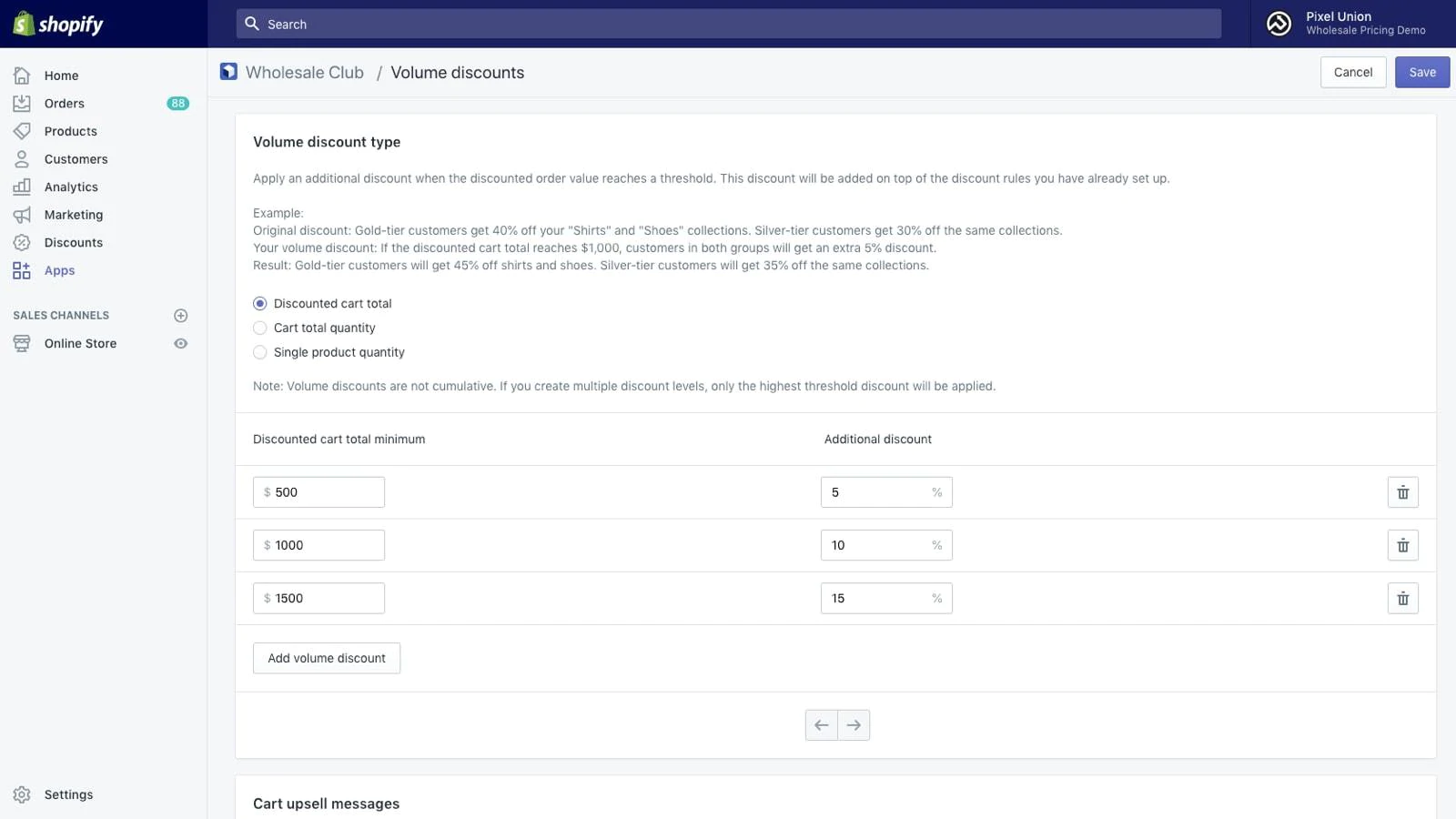The image size is (1456, 819).
Task: Navigate to the Discounts section
Action: tap(74, 243)
